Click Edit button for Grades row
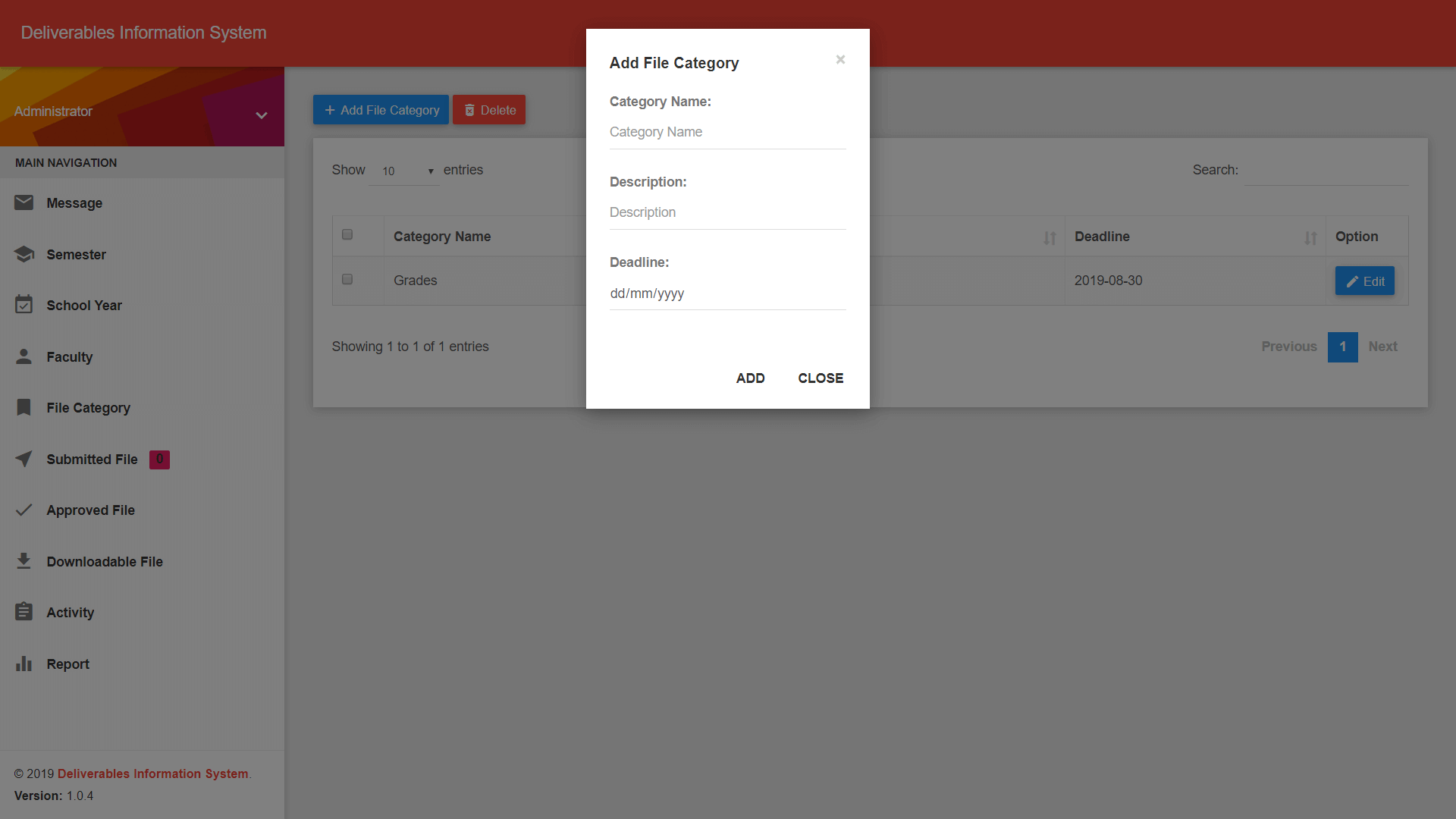 click(1364, 281)
